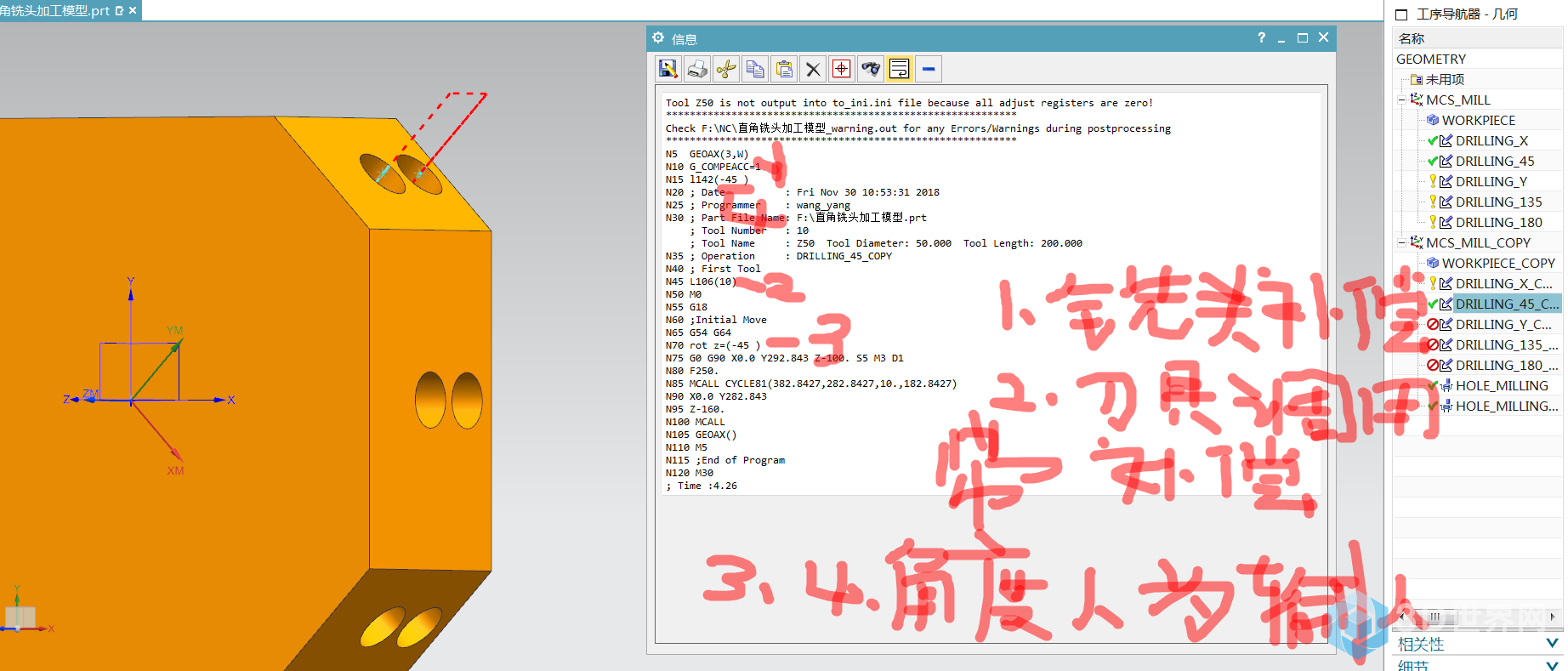Click the WORKPIECE blue cube icon
This screenshot has height=671, width=1568.
(1432, 120)
